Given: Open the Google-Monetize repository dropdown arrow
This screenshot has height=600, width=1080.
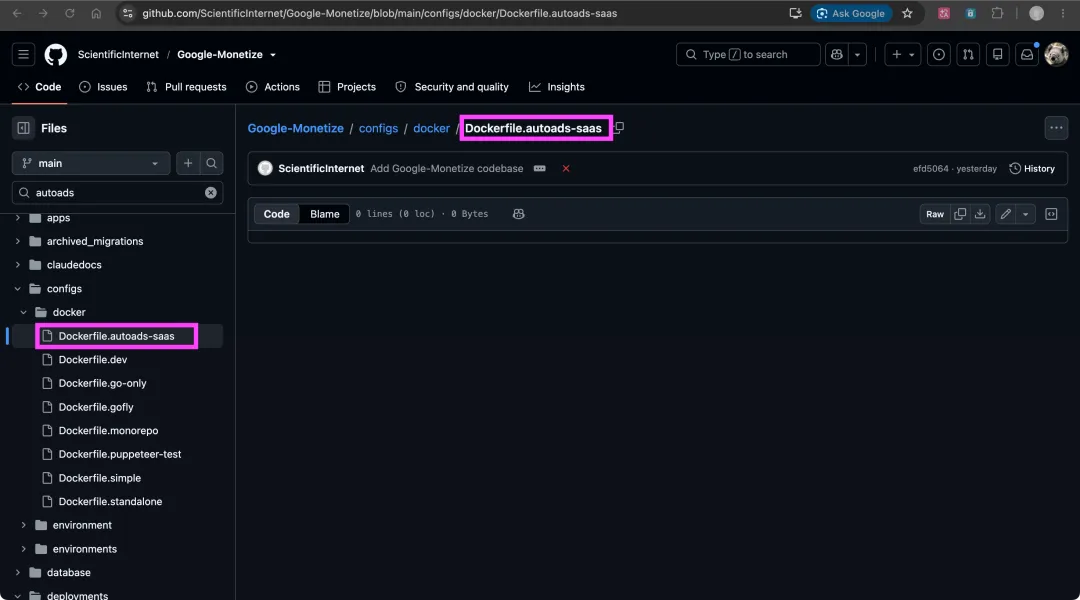Looking at the screenshot, I should [x=273, y=54].
